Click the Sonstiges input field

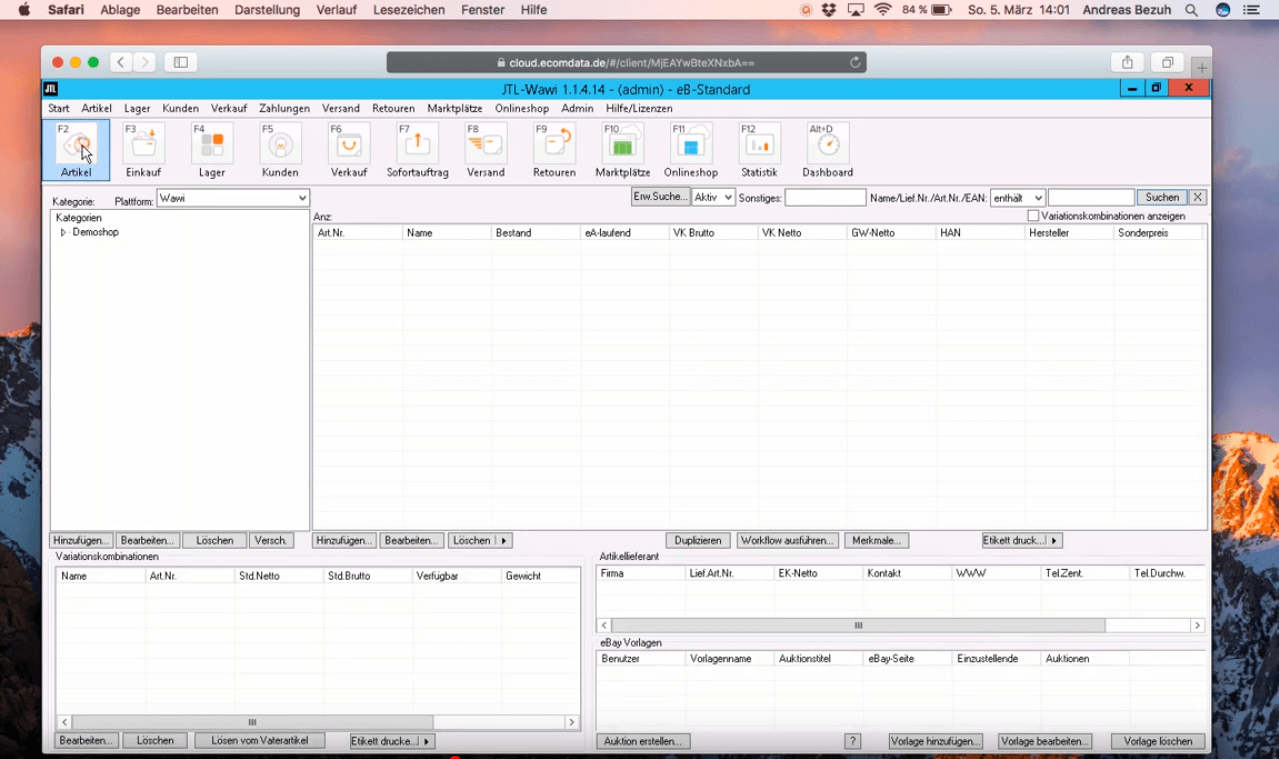pyautogui.click(x=825, y=198)
